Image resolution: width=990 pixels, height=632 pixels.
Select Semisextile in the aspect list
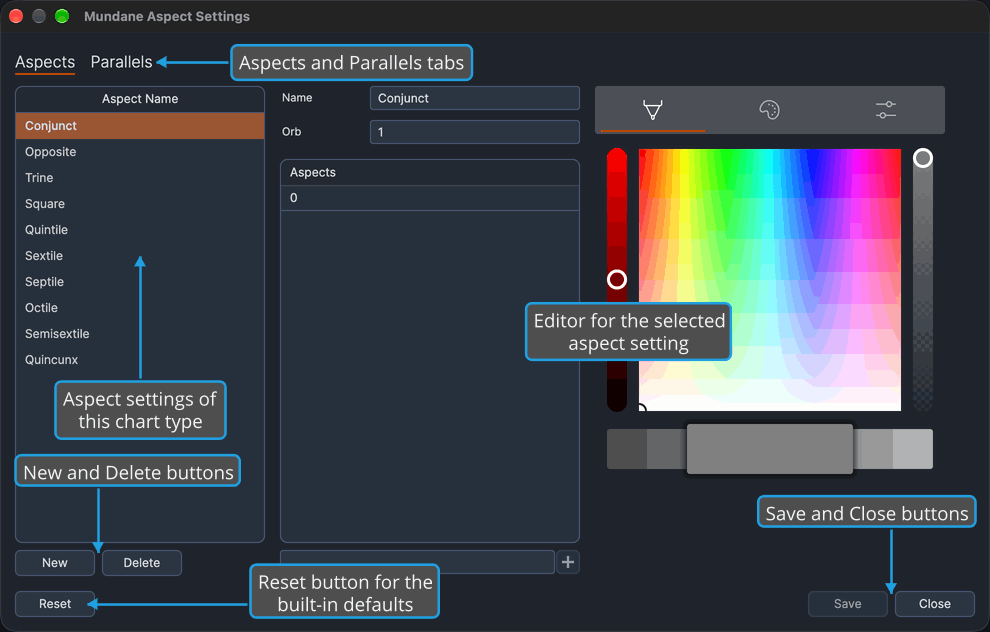(140, 333)
